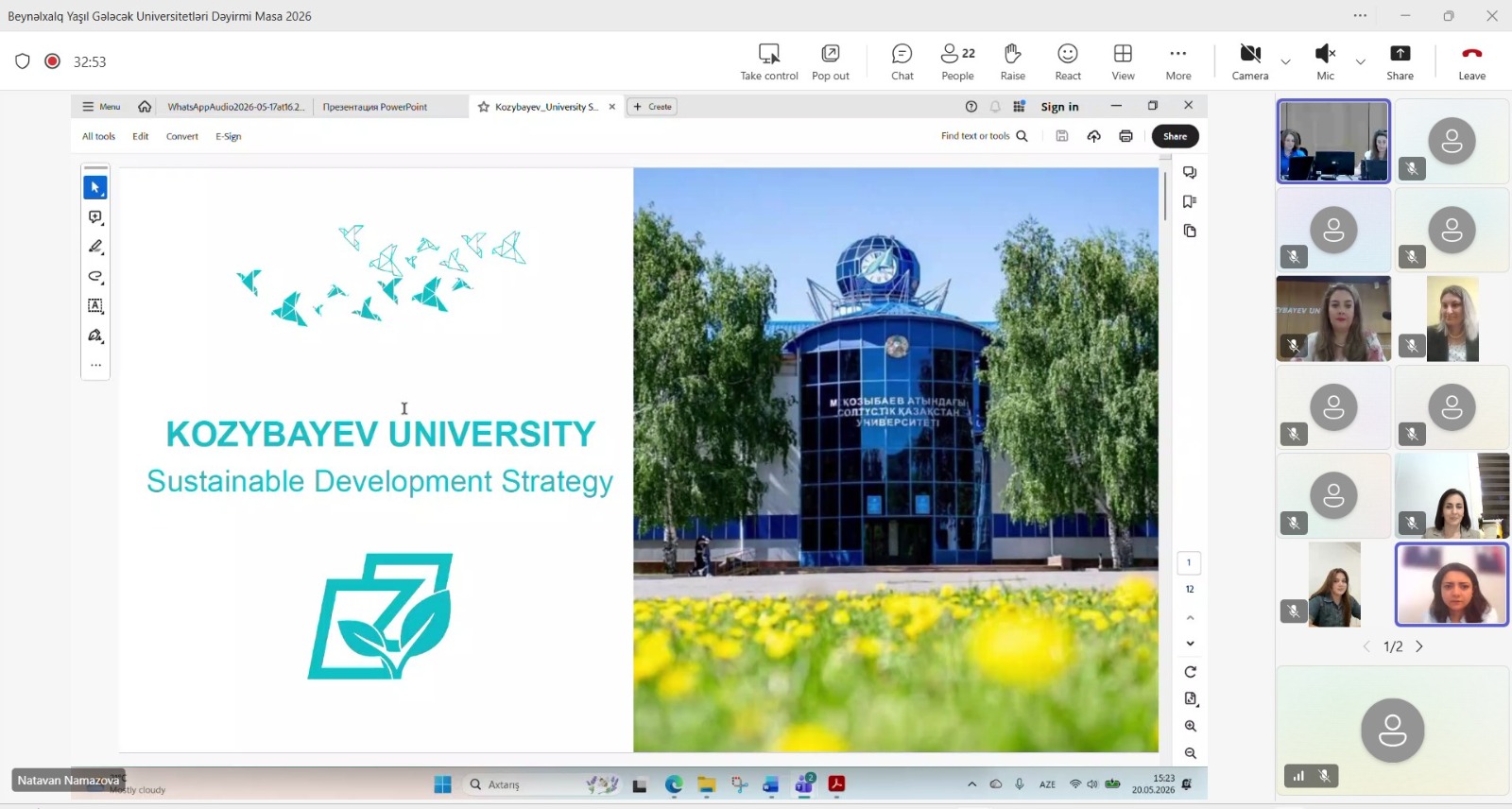The width and height of the screenshot is (1512, 809).
Task: Go to next page of participants
Action: tap(1419, 646)
